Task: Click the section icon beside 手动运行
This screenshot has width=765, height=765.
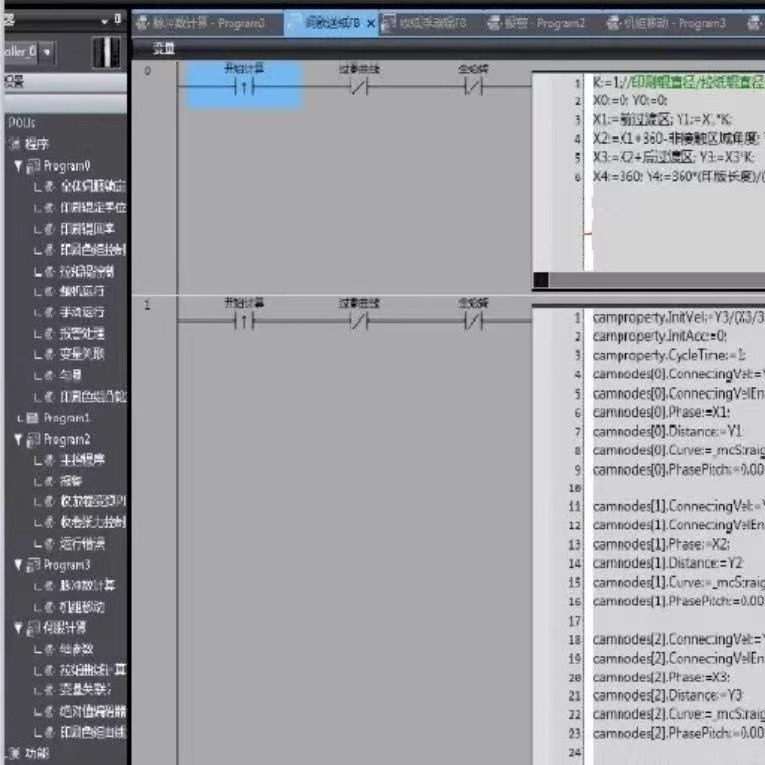Action: click(x=50, y=312)
